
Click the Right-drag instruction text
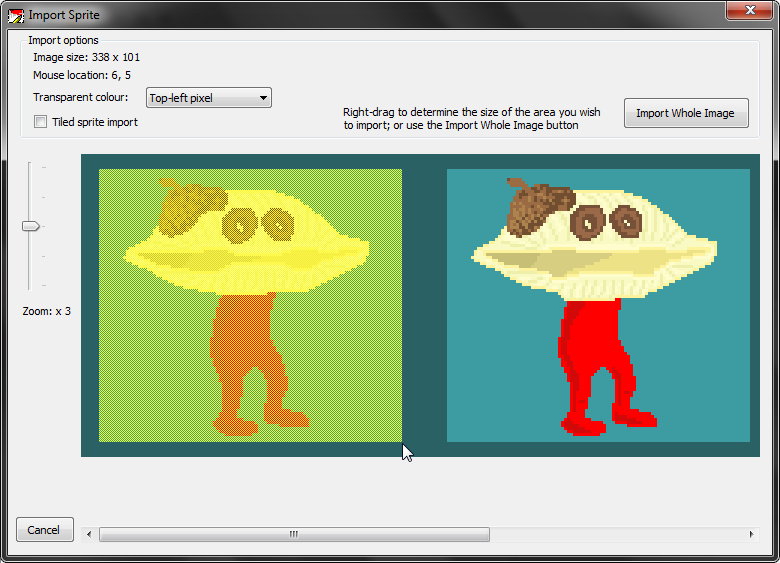coord(472,118)
